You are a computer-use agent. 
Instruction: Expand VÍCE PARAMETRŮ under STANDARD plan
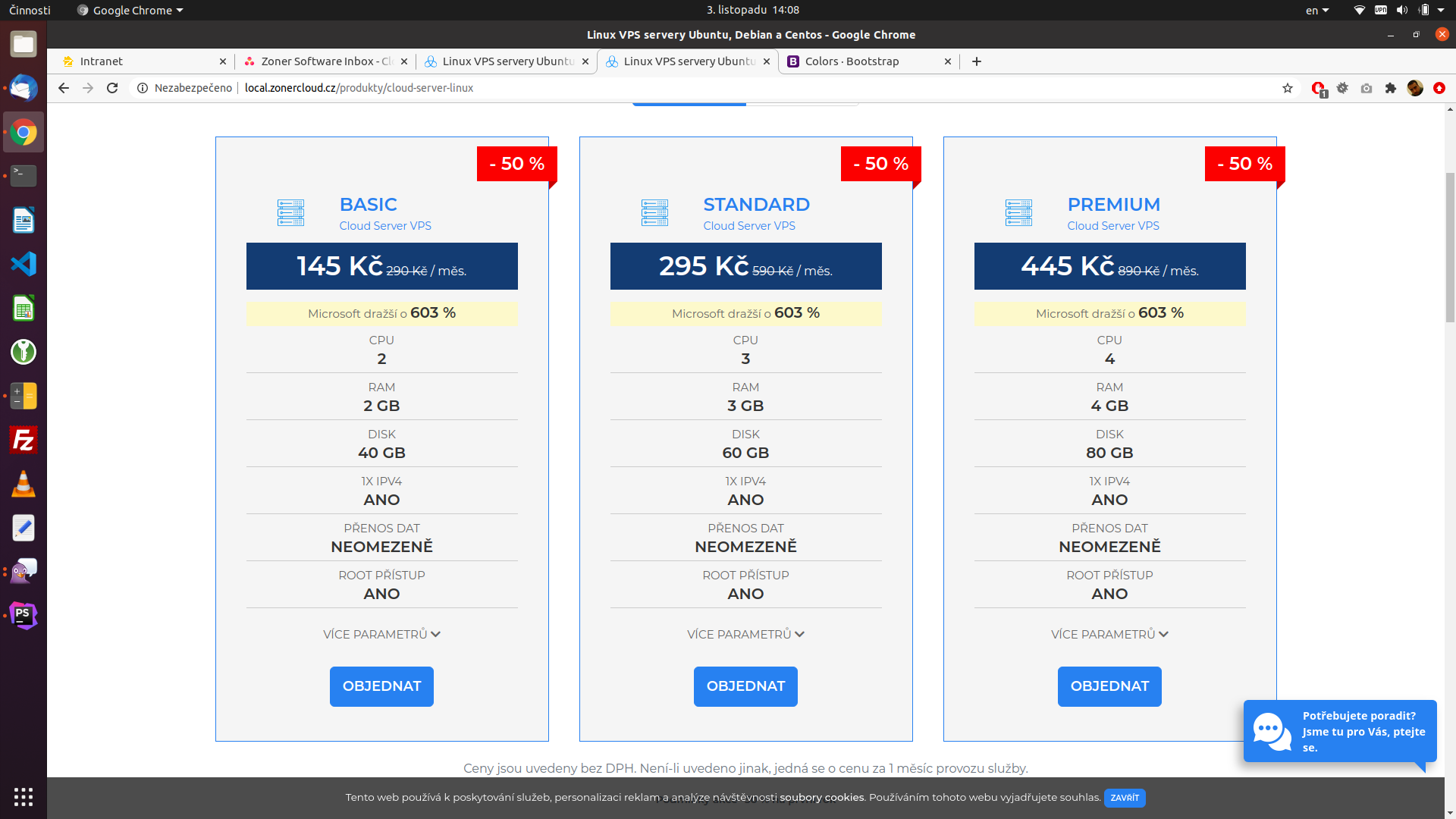point(745,634)
